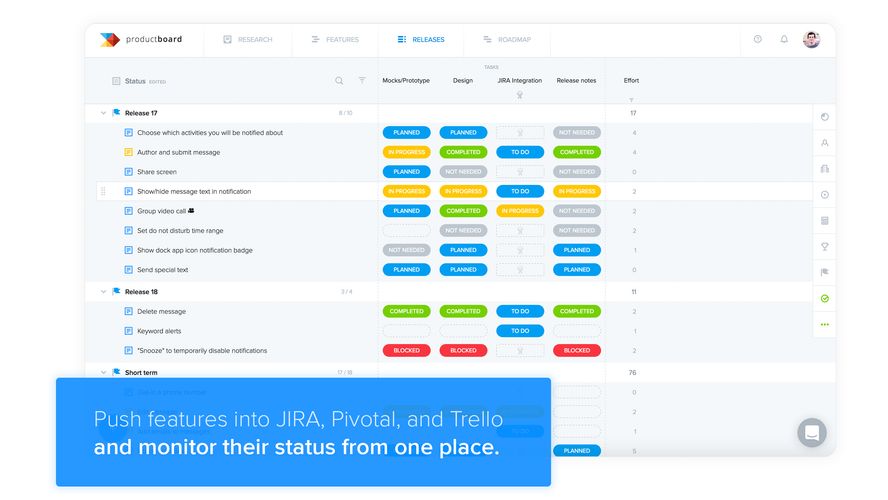The width and height of the screenshot is (888, 500).
Task: Click the flag icon of Short term
Action: coord(116,372)
